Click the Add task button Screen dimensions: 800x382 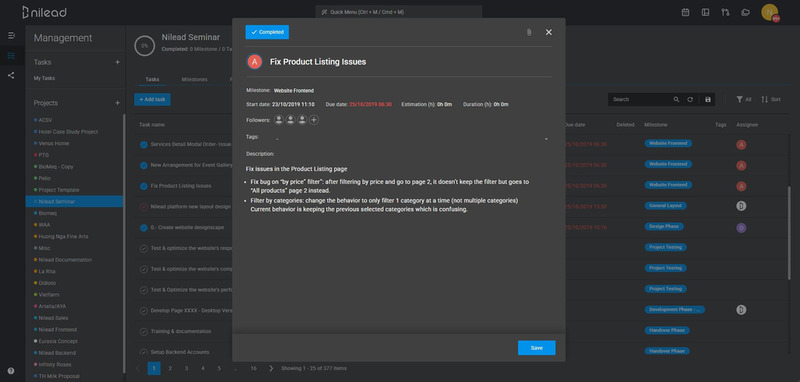coord(152,99)
